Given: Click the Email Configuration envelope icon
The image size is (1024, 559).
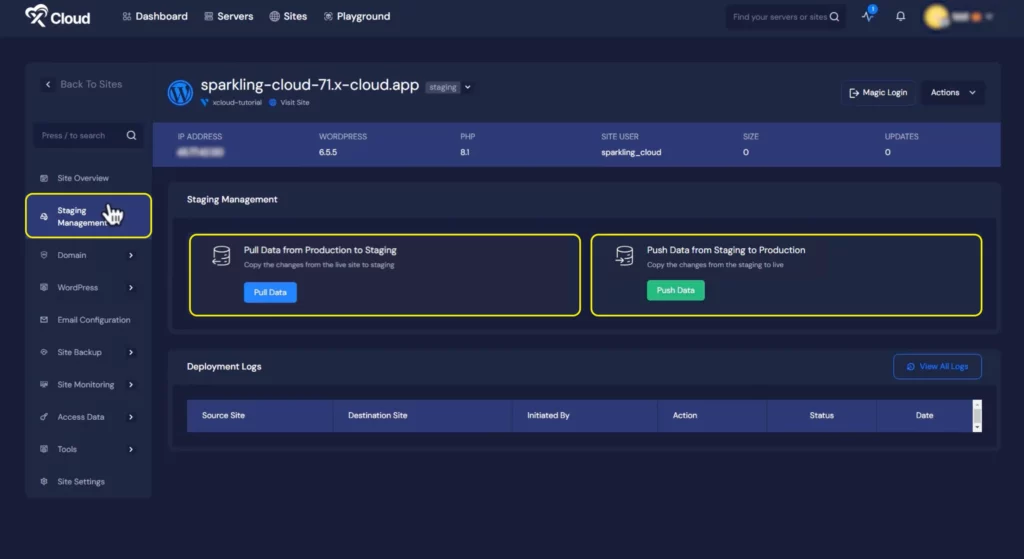Looking at the screenshot, I should 44,320.
